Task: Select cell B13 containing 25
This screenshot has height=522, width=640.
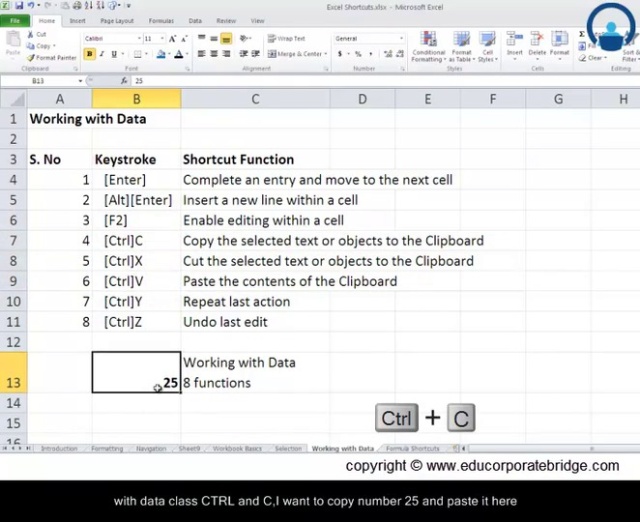Action: (136, 372)
